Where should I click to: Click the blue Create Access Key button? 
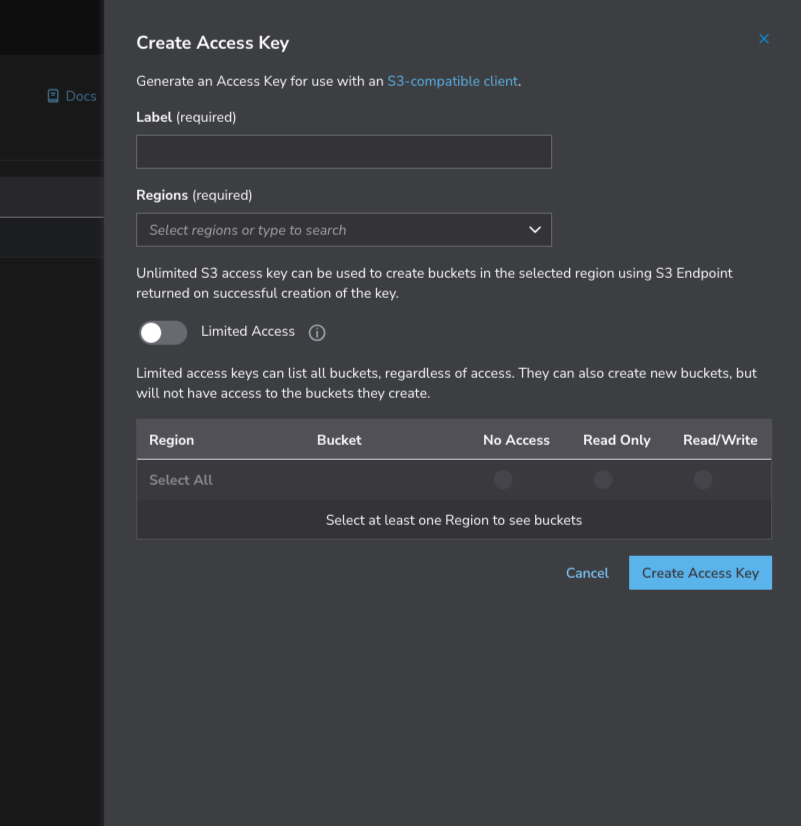coord(700,573)
